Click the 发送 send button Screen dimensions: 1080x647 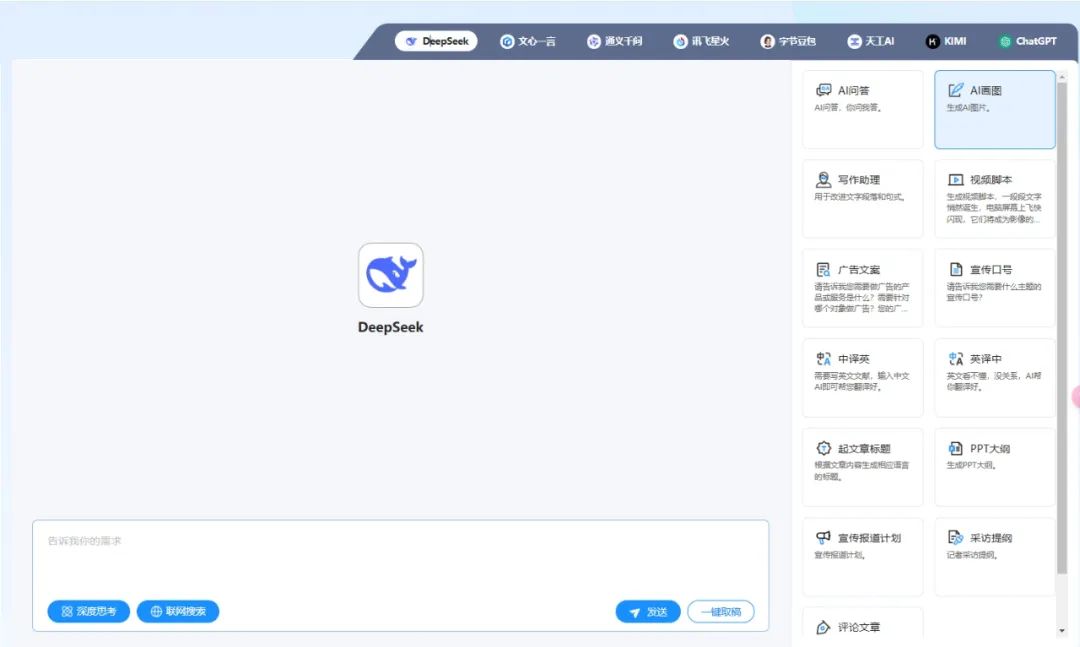click(x=648, y=611)
